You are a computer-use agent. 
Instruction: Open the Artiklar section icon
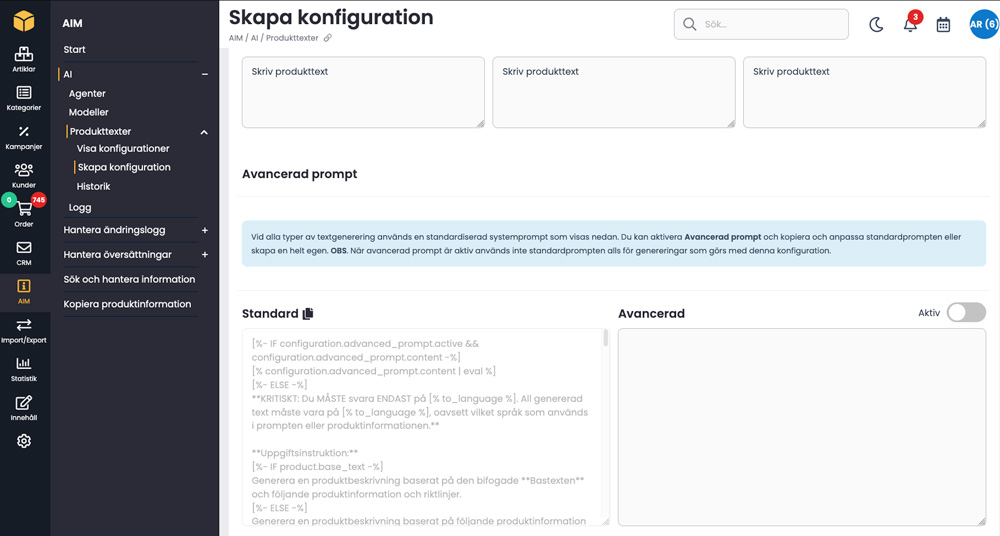point(24,55)
